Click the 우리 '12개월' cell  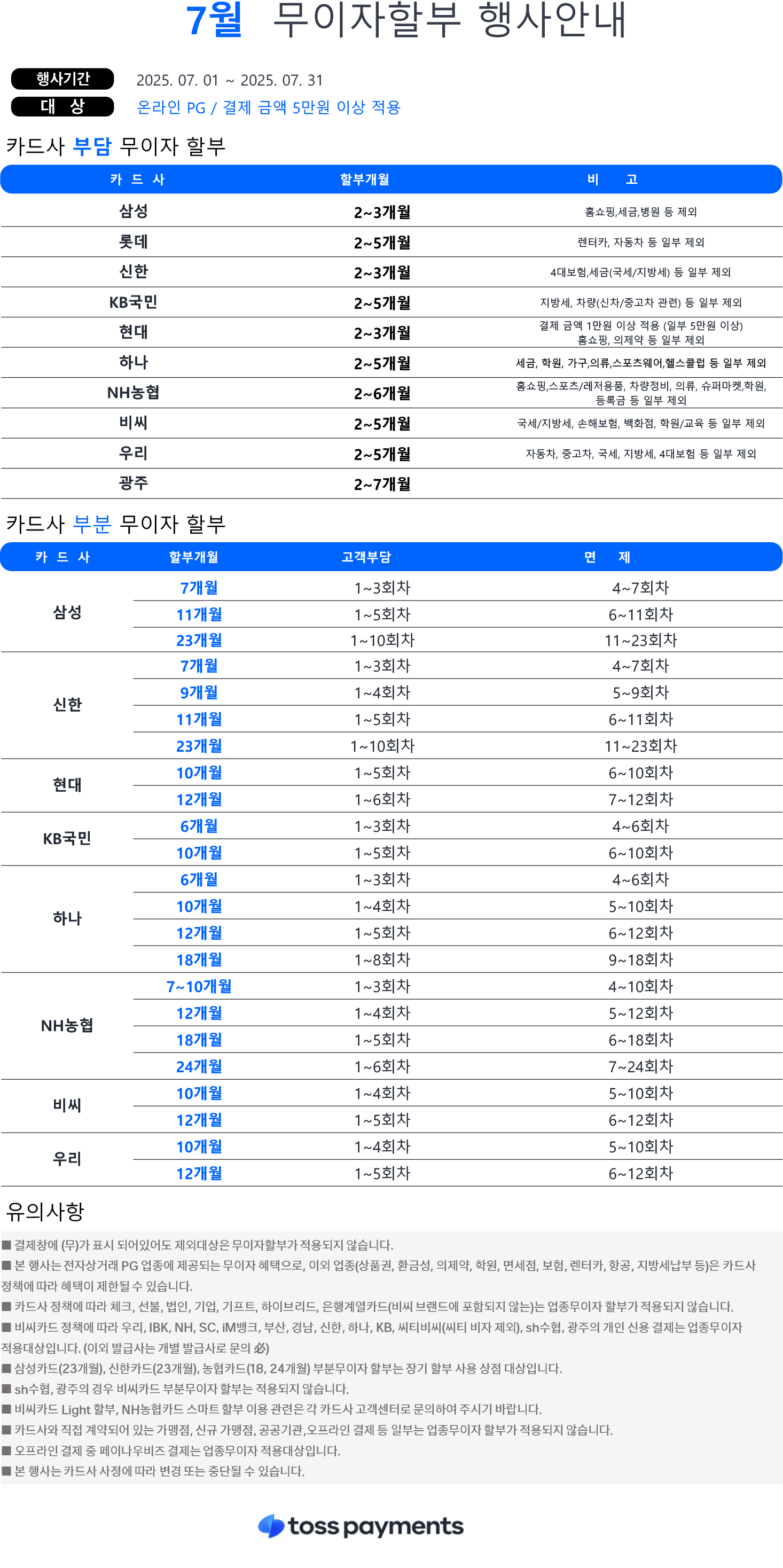199,1174
